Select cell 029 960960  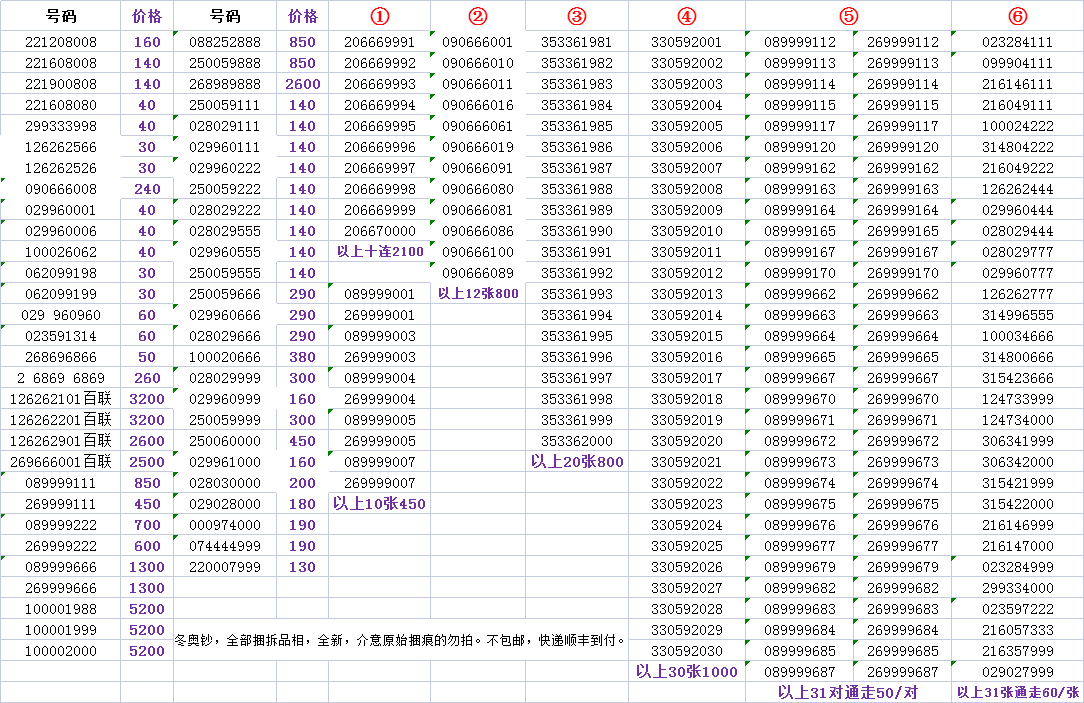[x=61, y=315]
